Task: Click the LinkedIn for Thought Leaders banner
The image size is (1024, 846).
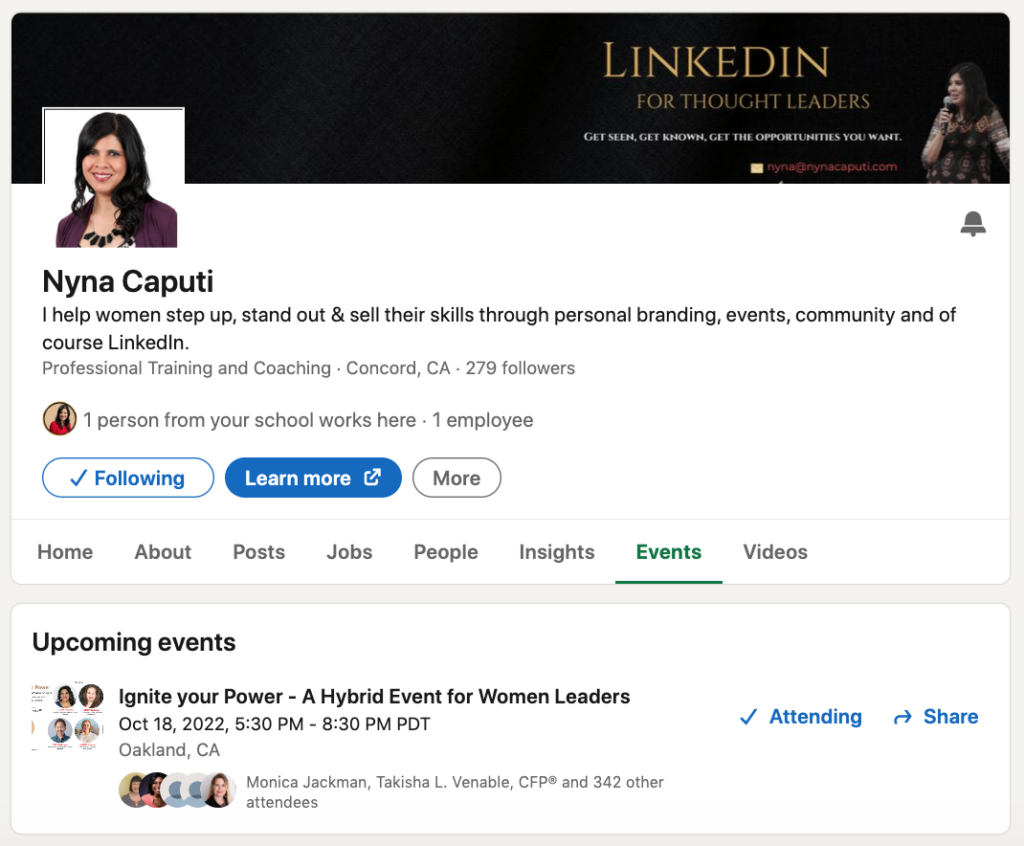Action: 511,98
